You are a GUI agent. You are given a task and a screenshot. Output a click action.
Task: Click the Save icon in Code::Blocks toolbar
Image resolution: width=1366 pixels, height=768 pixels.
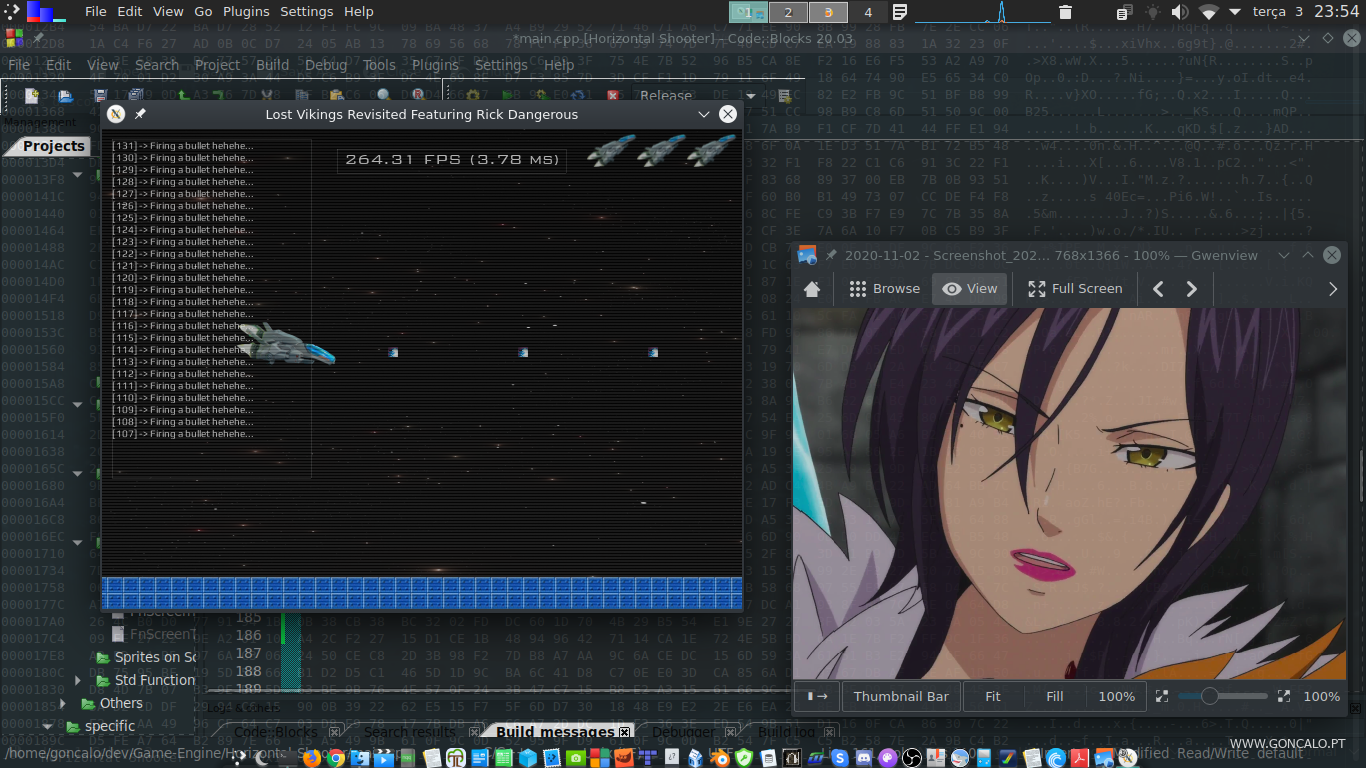tap(100, 96)
